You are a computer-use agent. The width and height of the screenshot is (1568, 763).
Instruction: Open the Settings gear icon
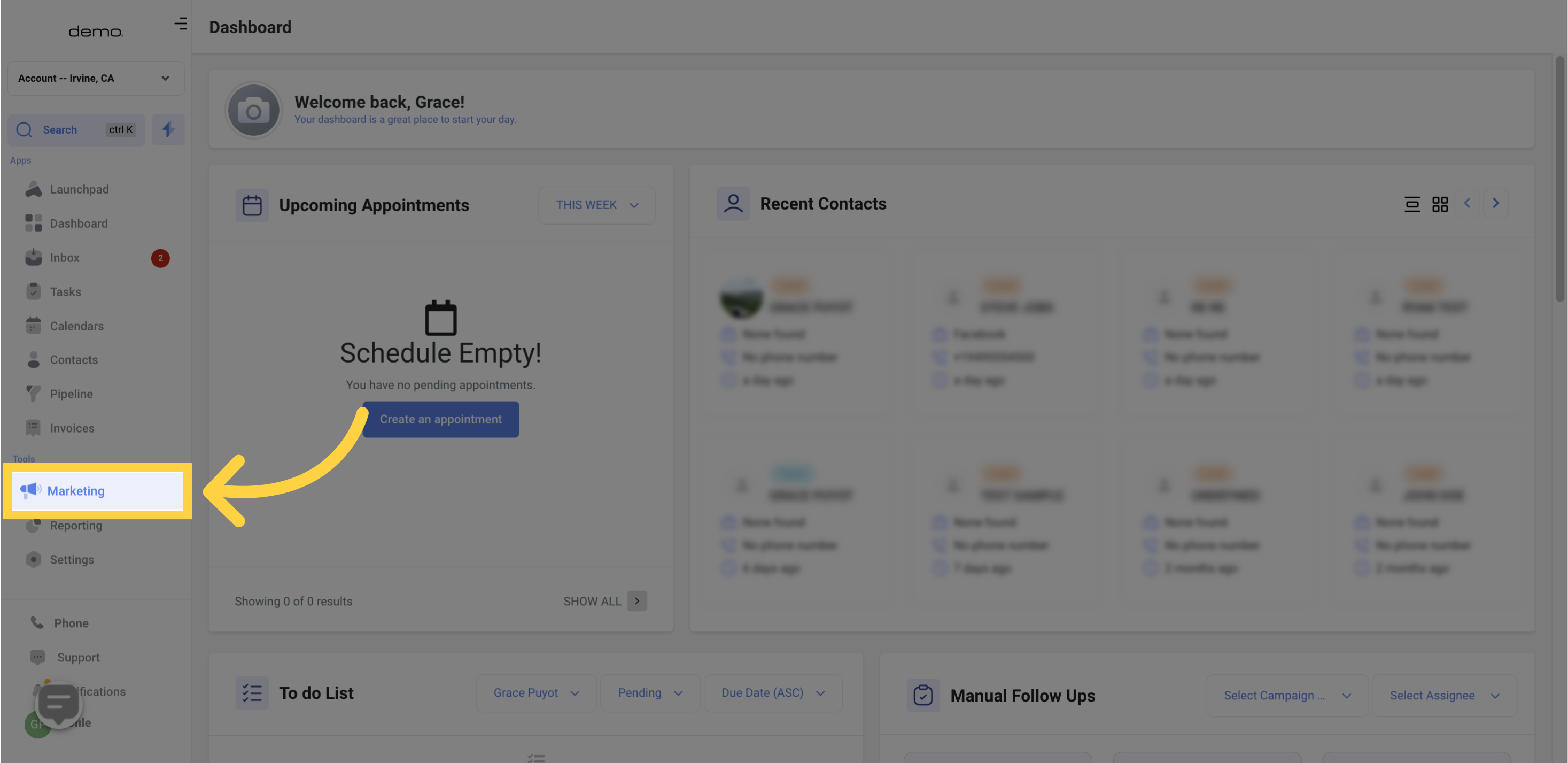click(34, 560)
